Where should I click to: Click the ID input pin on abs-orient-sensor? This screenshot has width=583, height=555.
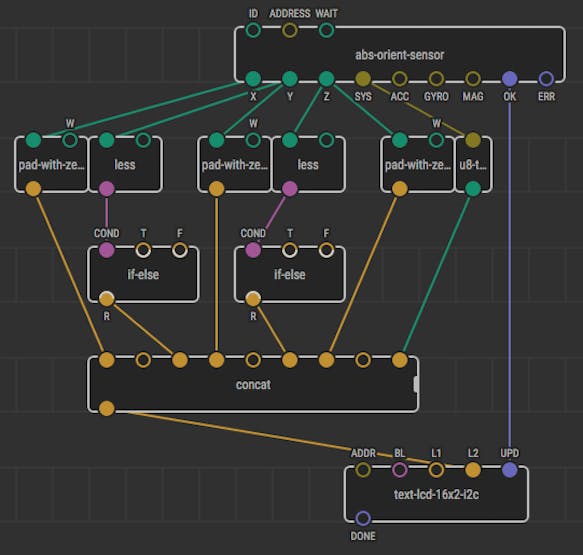(253, 30)
